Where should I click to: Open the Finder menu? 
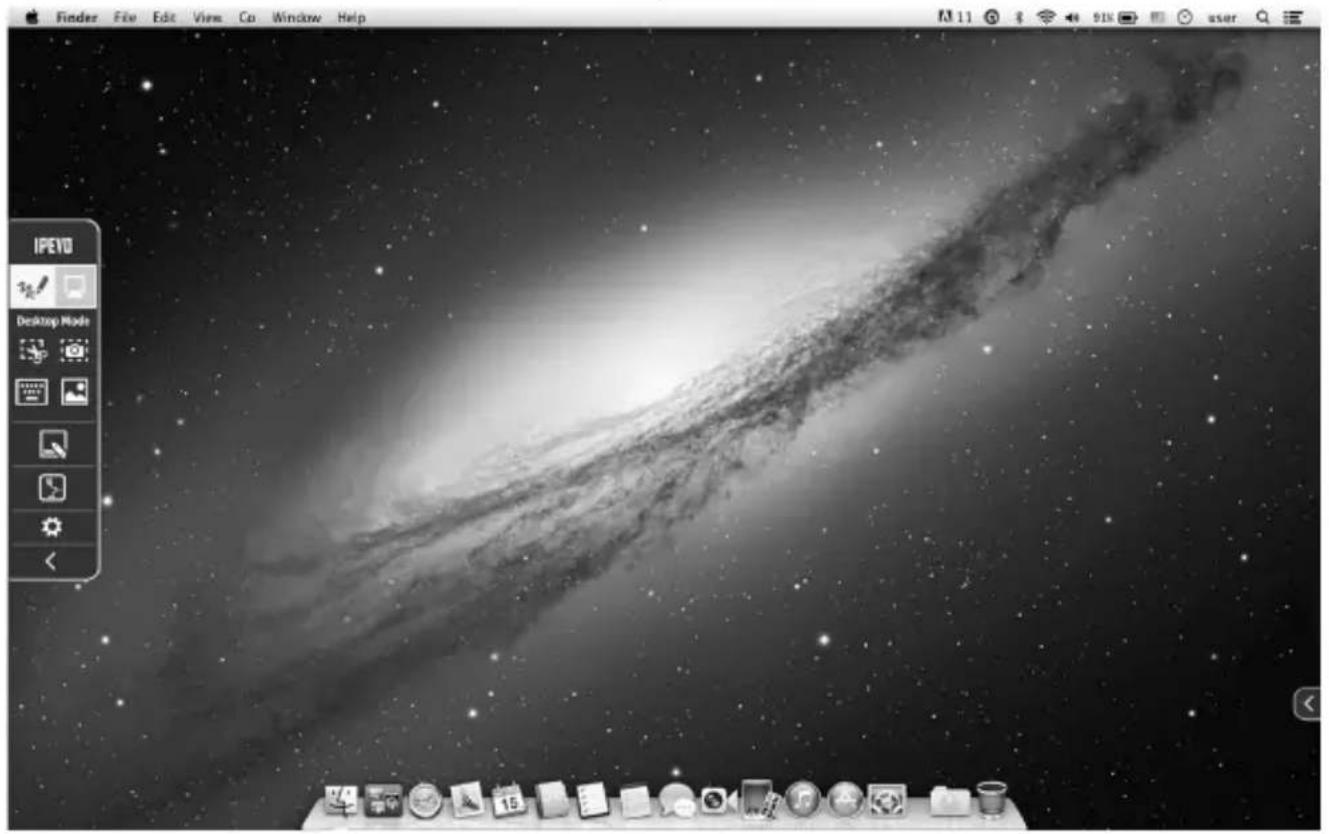[x=77, y=17]
